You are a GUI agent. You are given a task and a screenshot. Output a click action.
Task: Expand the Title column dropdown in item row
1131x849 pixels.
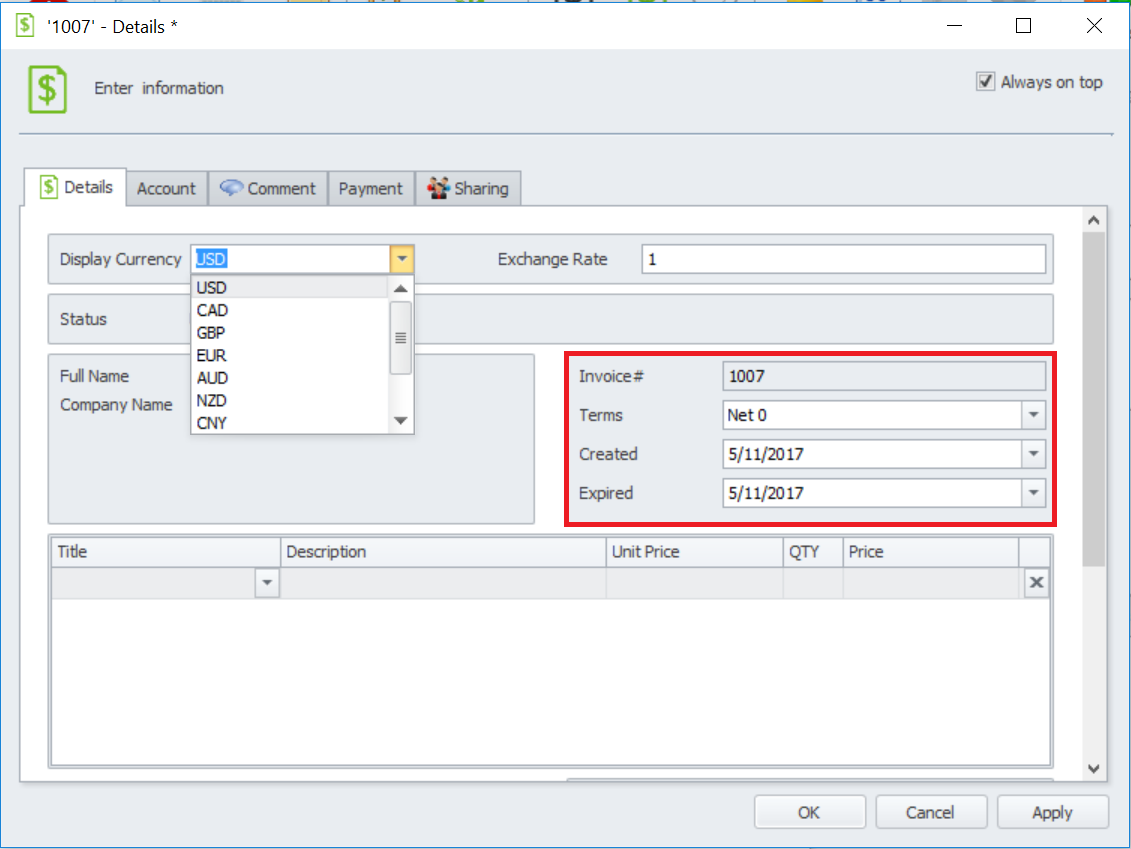pyautogui.click(x=267, y=583)
